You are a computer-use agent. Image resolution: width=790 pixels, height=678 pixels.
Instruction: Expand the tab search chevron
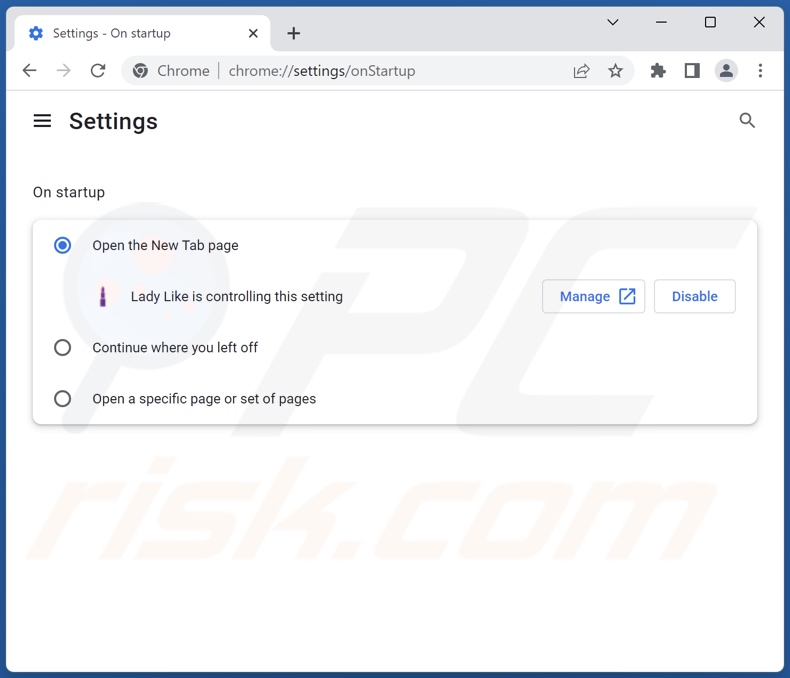click(613, 22)
